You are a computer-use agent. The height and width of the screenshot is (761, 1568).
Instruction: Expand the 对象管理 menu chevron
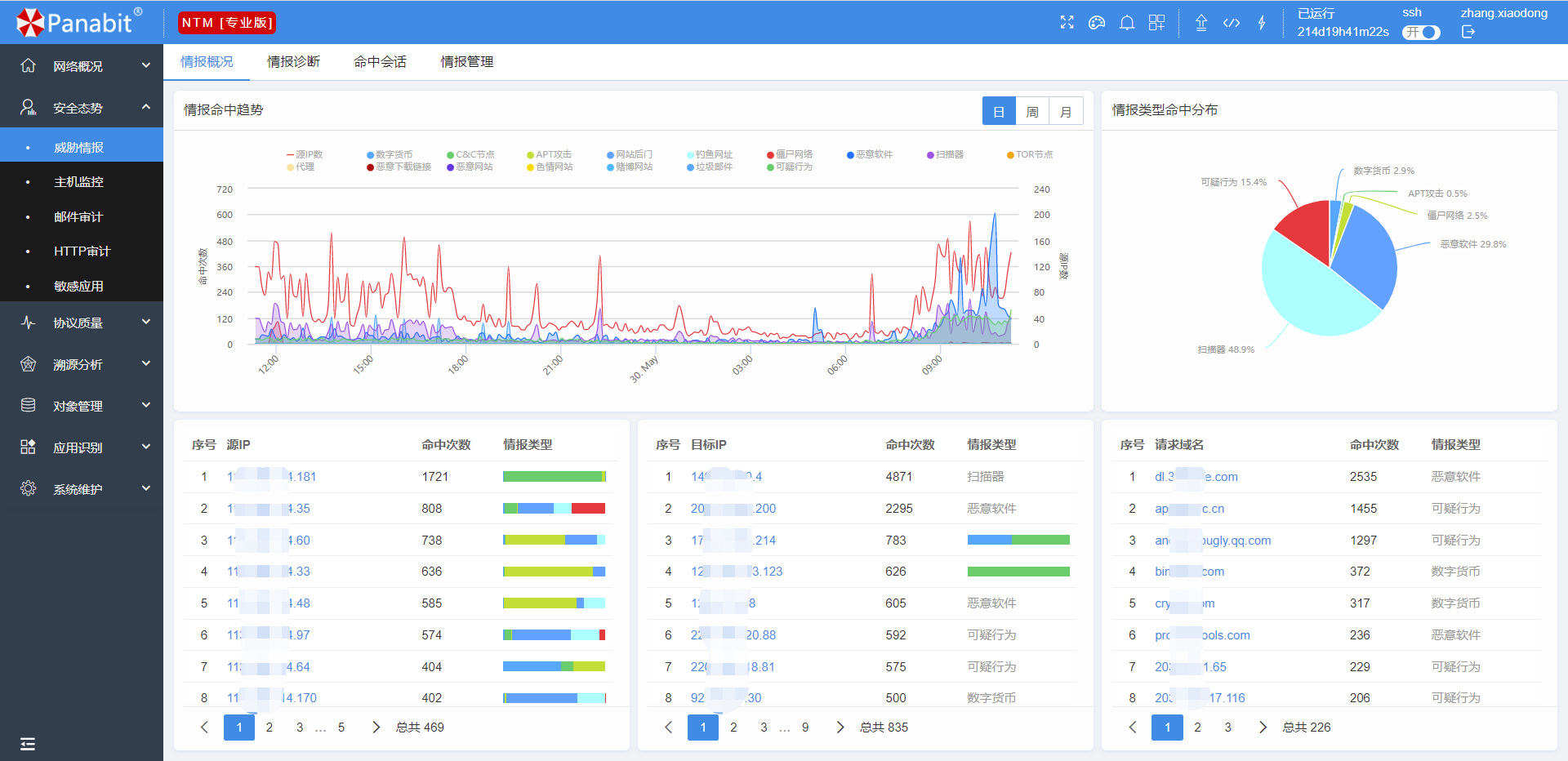[146, 405]
